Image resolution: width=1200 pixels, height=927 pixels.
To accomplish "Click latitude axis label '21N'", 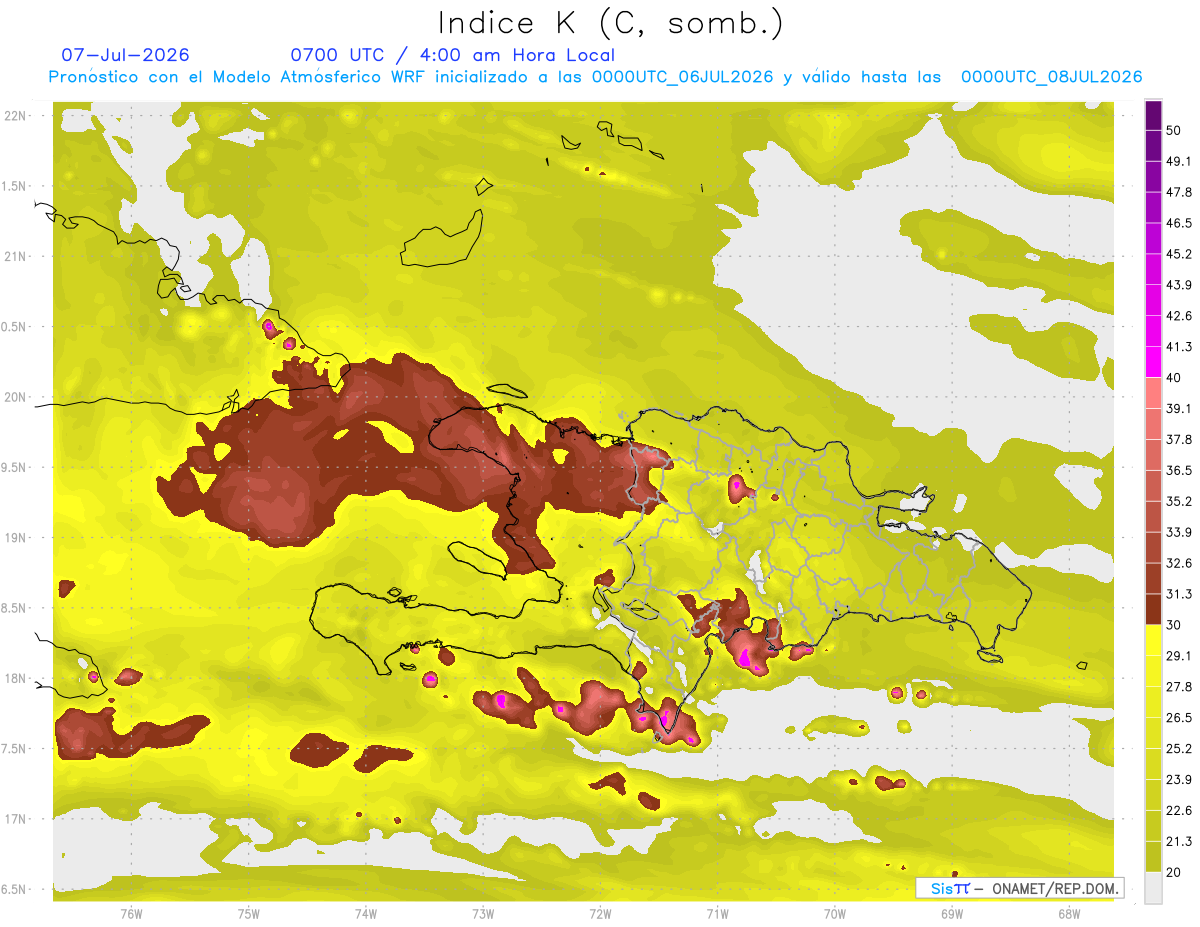I will [x=14, y=256].
